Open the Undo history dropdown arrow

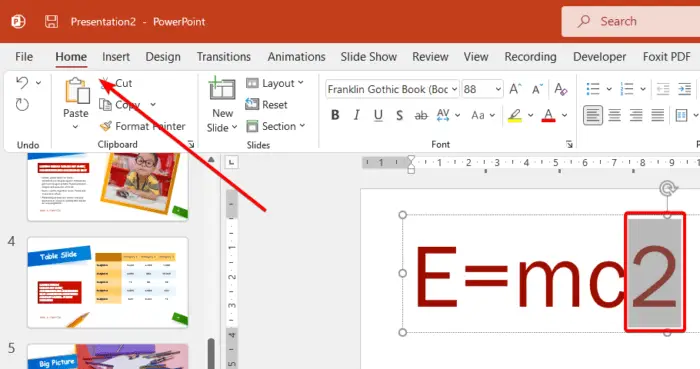point(38,83)
